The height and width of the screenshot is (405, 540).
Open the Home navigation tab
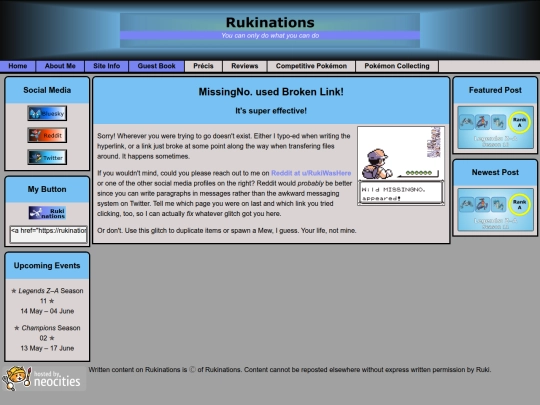pyautogui.click(x=18, y=66)
